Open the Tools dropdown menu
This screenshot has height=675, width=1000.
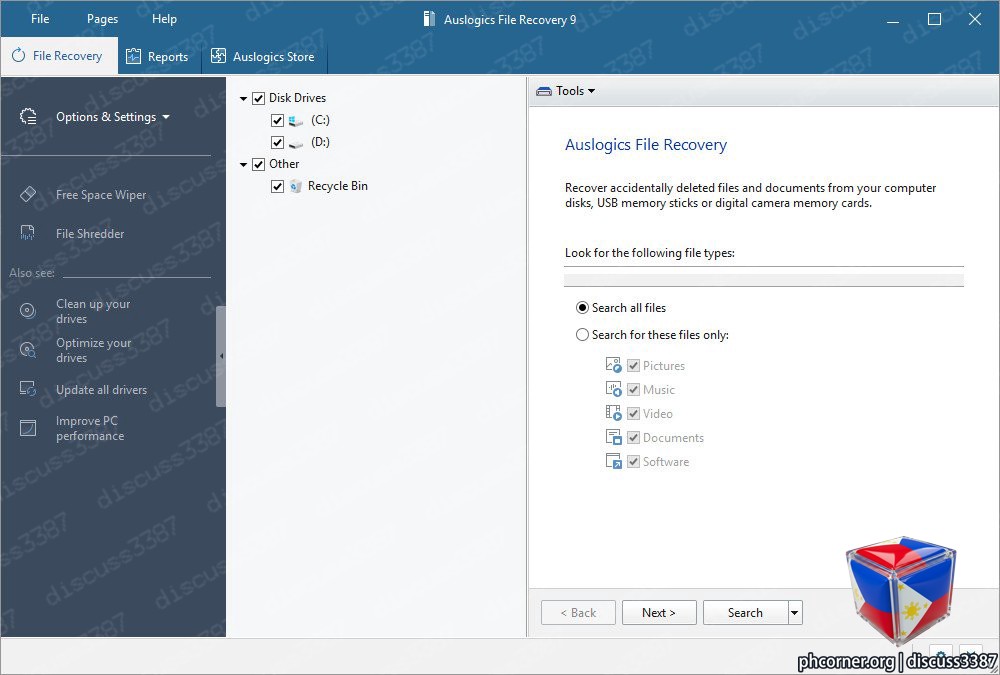click(566, 91)
